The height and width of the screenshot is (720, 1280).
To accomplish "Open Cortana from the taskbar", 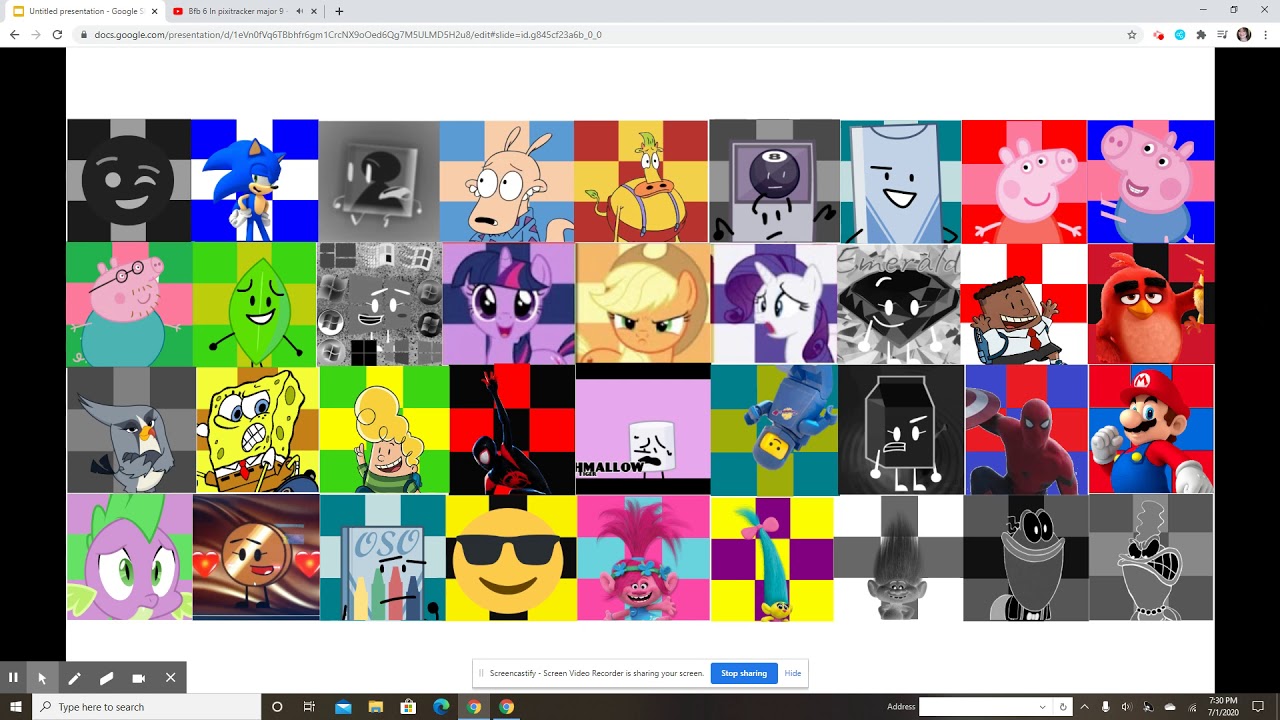I will click(x=277, y=706).
